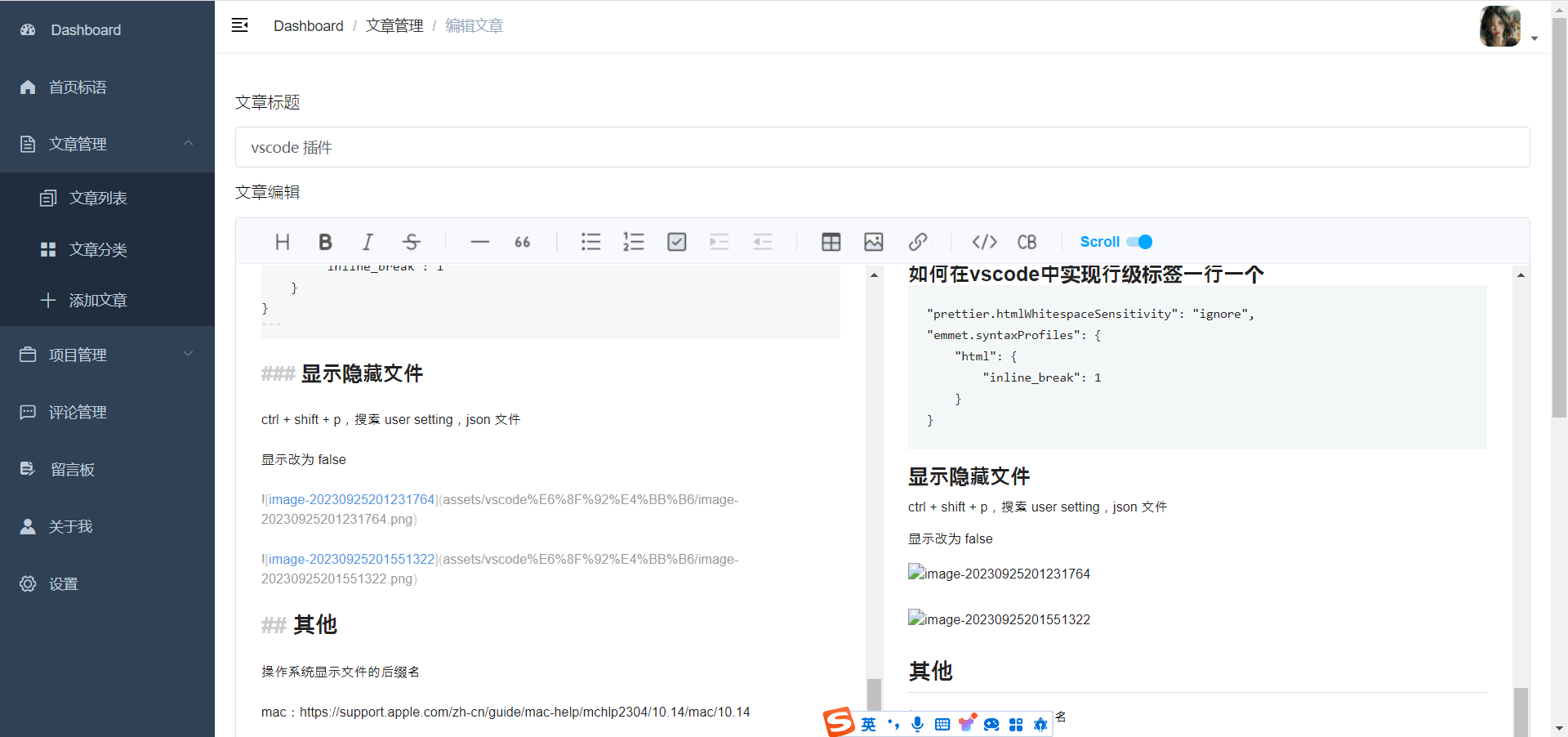
Task: Click image-20230925201231764 link in markdown editor
Action: point(352,499)
